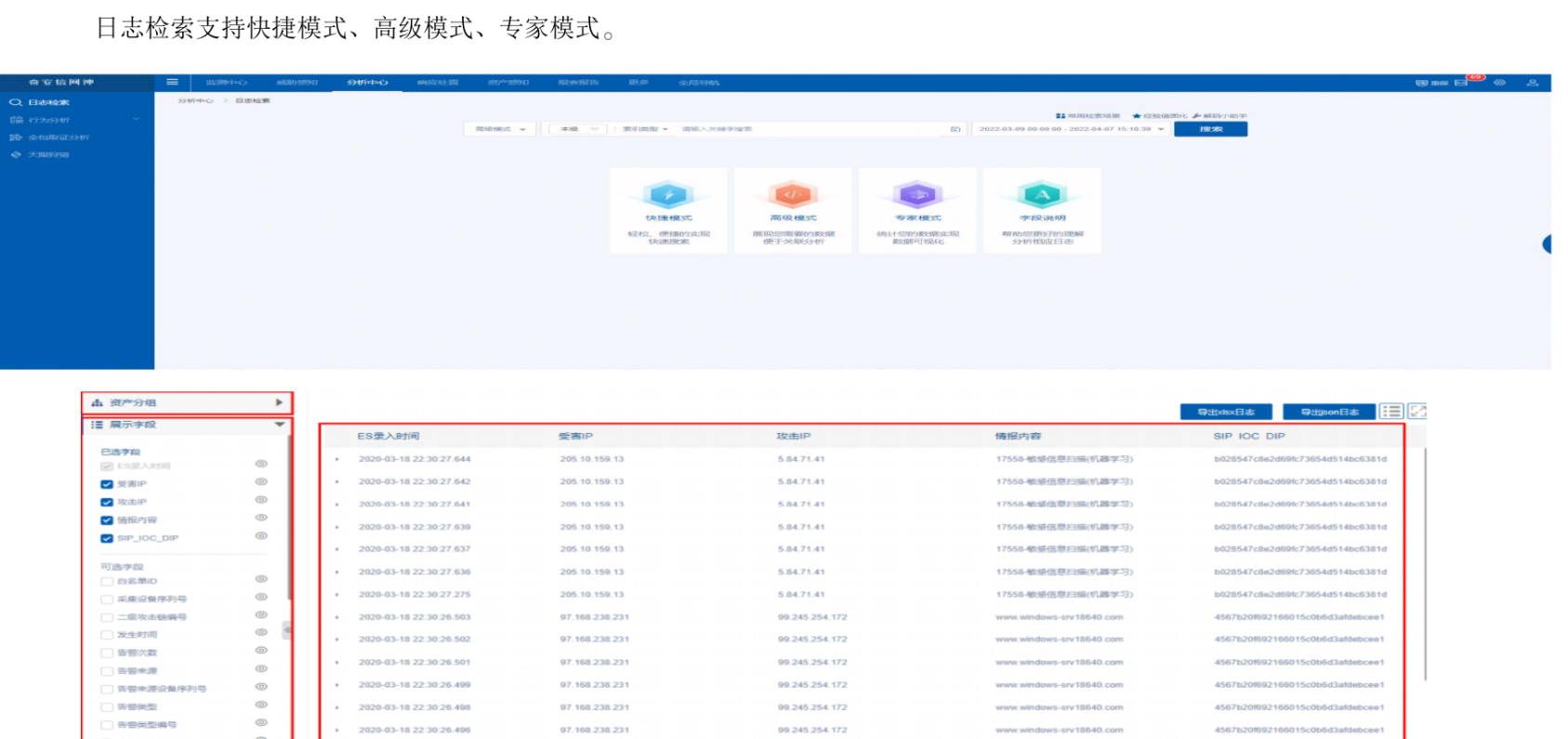Select 日志检索 in the left sidebar
This screenshot has width=1568, height=739.
(x=48, y=102)
